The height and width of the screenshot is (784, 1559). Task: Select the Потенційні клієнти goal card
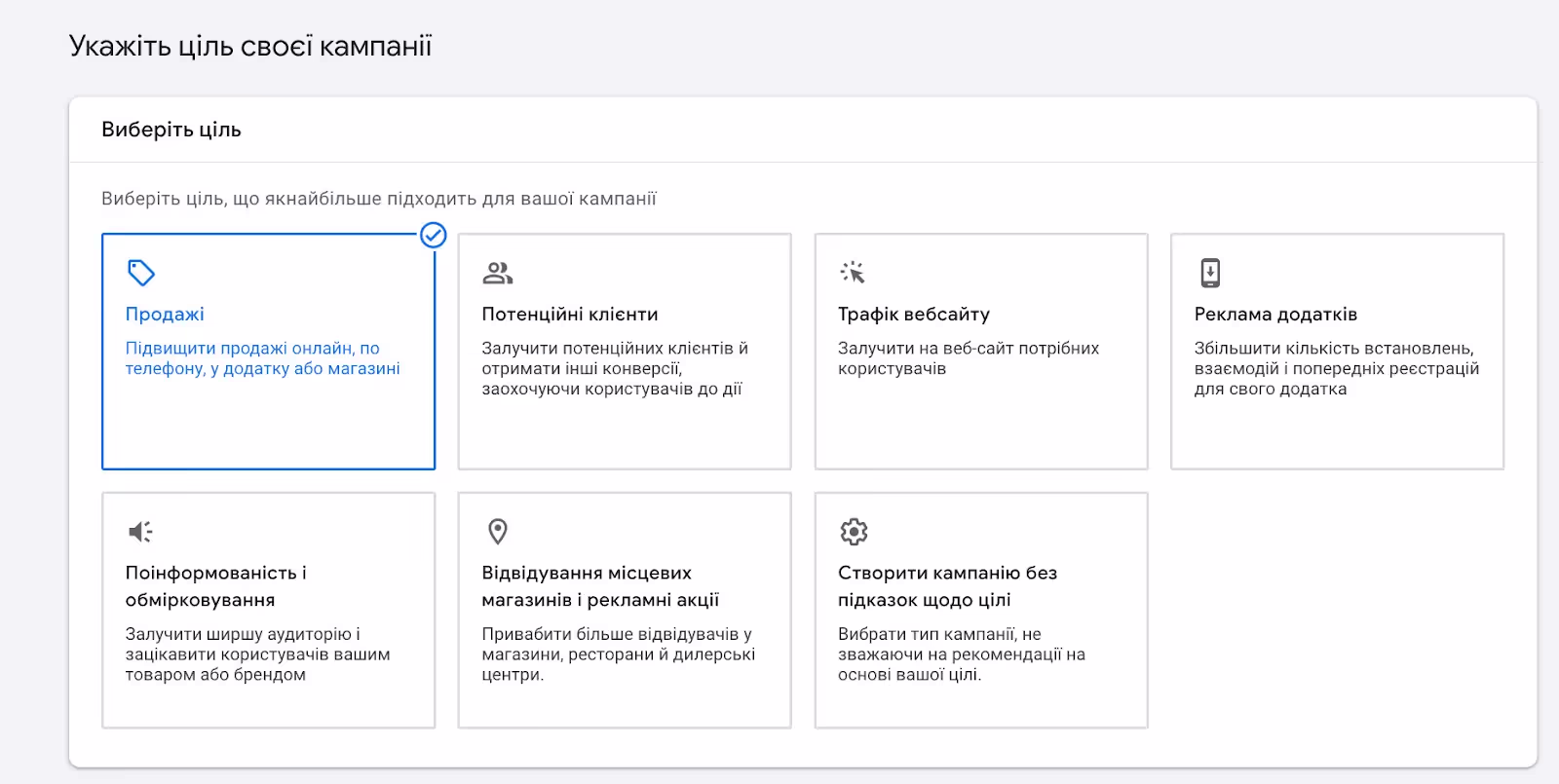click(625, 352)
